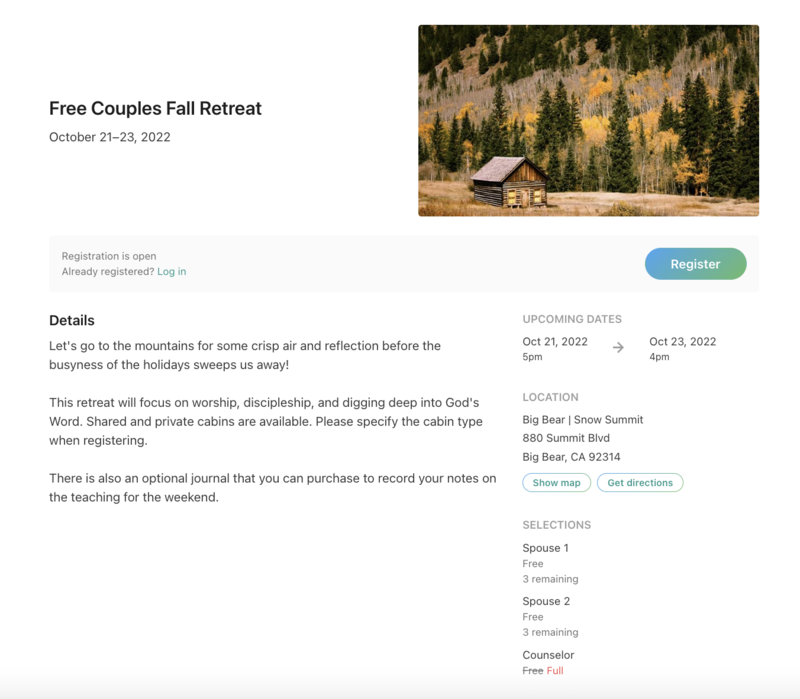Click the arrow icon between event dates

[618, 348]
